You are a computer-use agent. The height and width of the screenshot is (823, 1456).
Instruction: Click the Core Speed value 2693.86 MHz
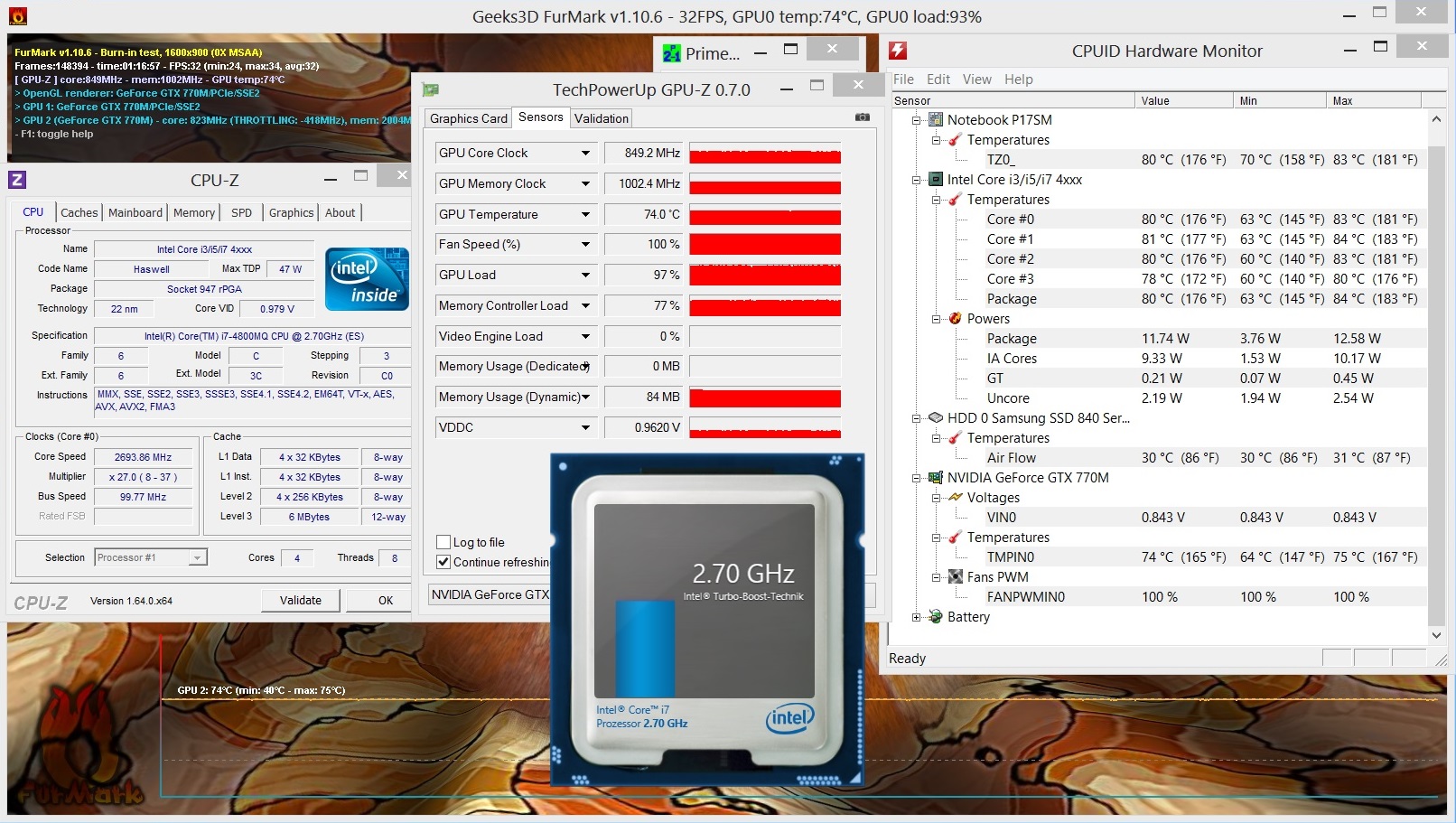click(143, 457)
